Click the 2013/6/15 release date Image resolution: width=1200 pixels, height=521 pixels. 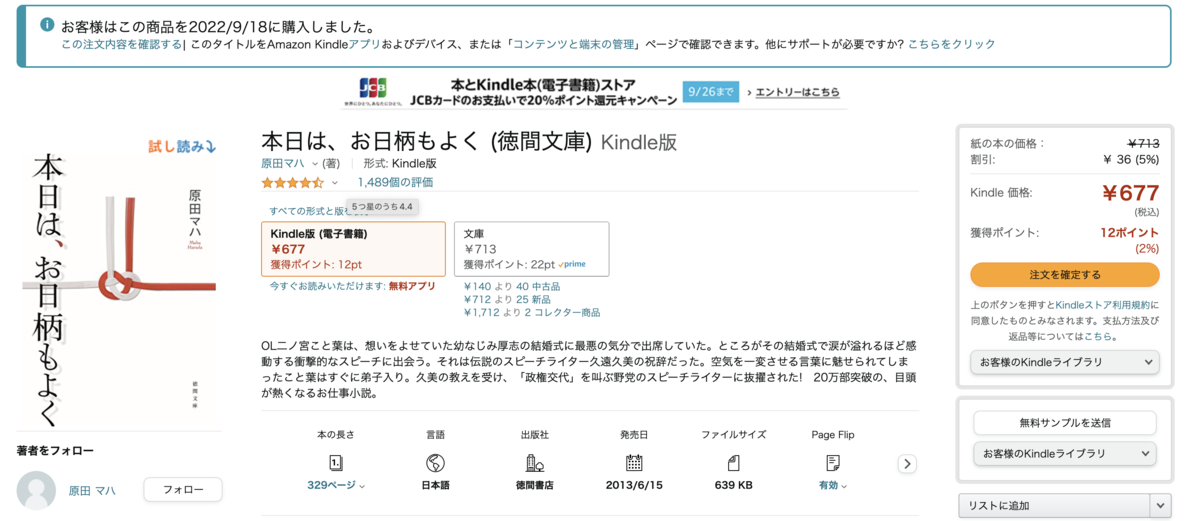pos(634,486)
